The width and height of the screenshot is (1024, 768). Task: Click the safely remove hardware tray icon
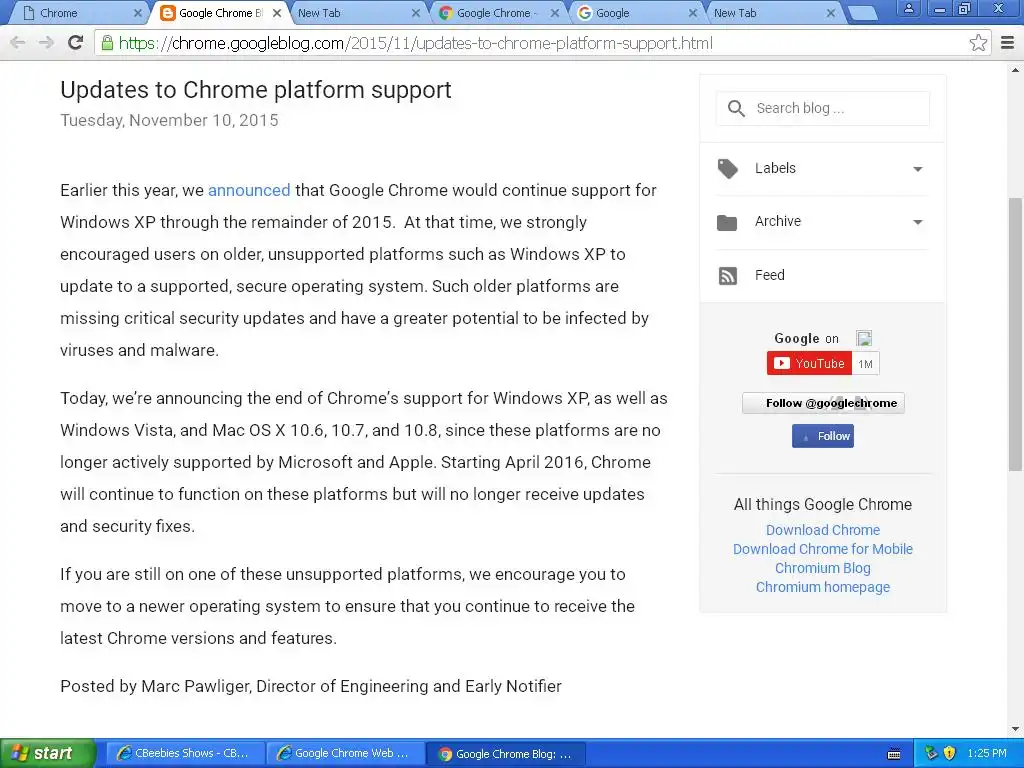coord(931,753)
